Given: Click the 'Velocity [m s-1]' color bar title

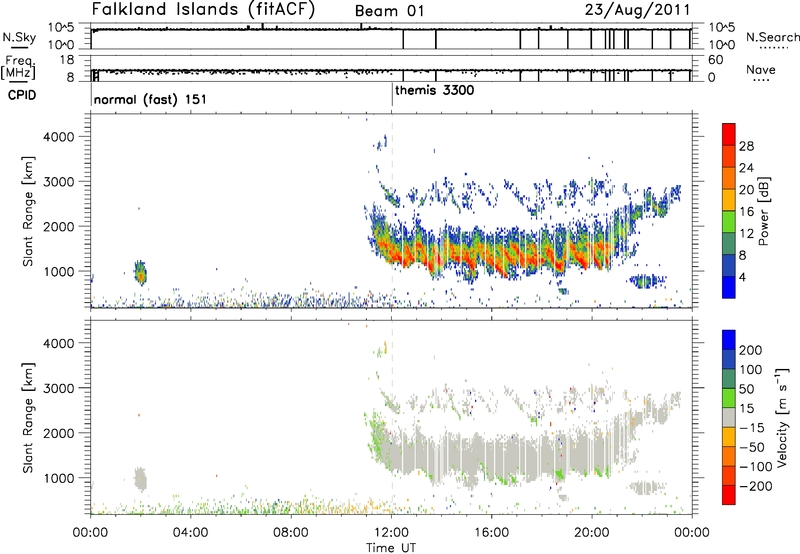Looking at the screenshot, I should tap(782, 417).
